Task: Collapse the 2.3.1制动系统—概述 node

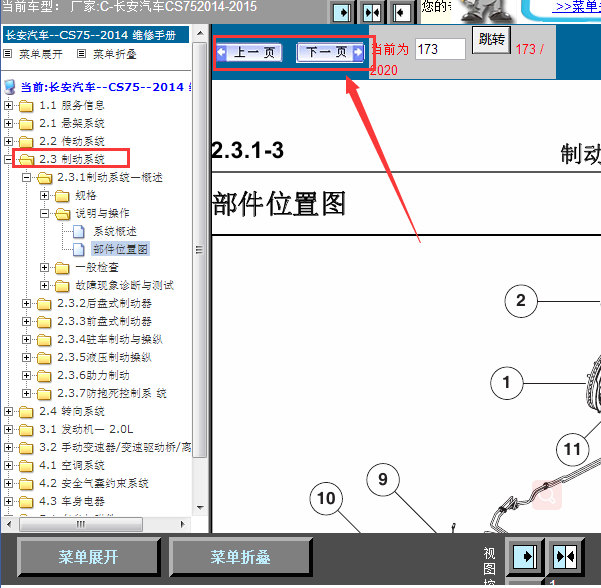Action: coord(26,177)
